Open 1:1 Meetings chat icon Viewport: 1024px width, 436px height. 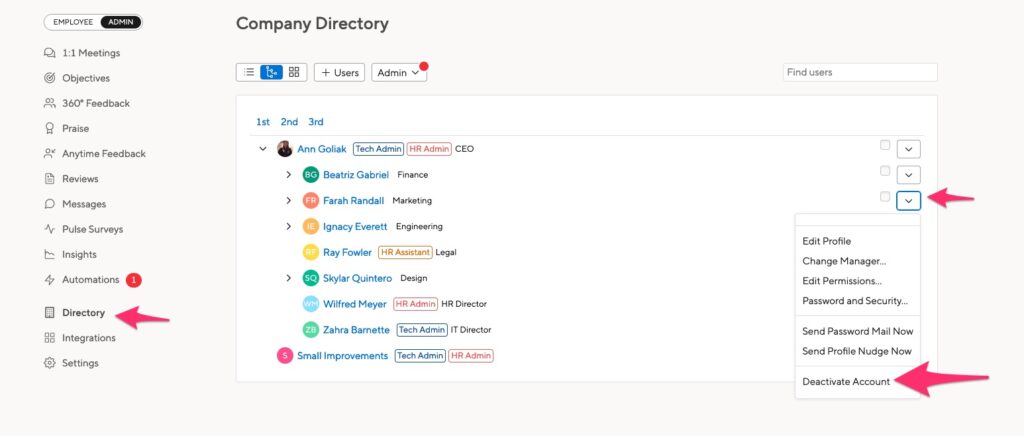[50, 53]
